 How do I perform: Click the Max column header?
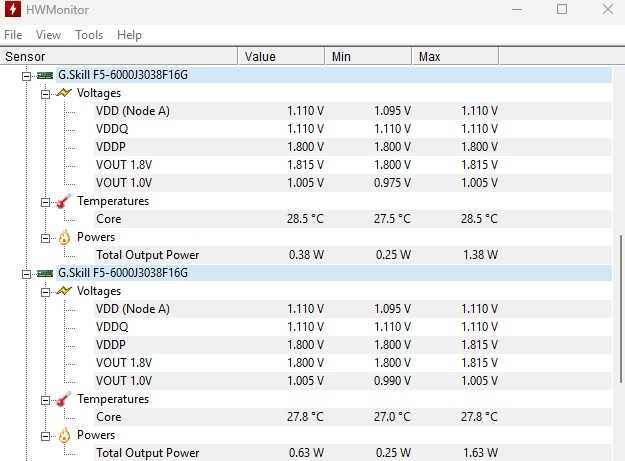click(455, 56)
